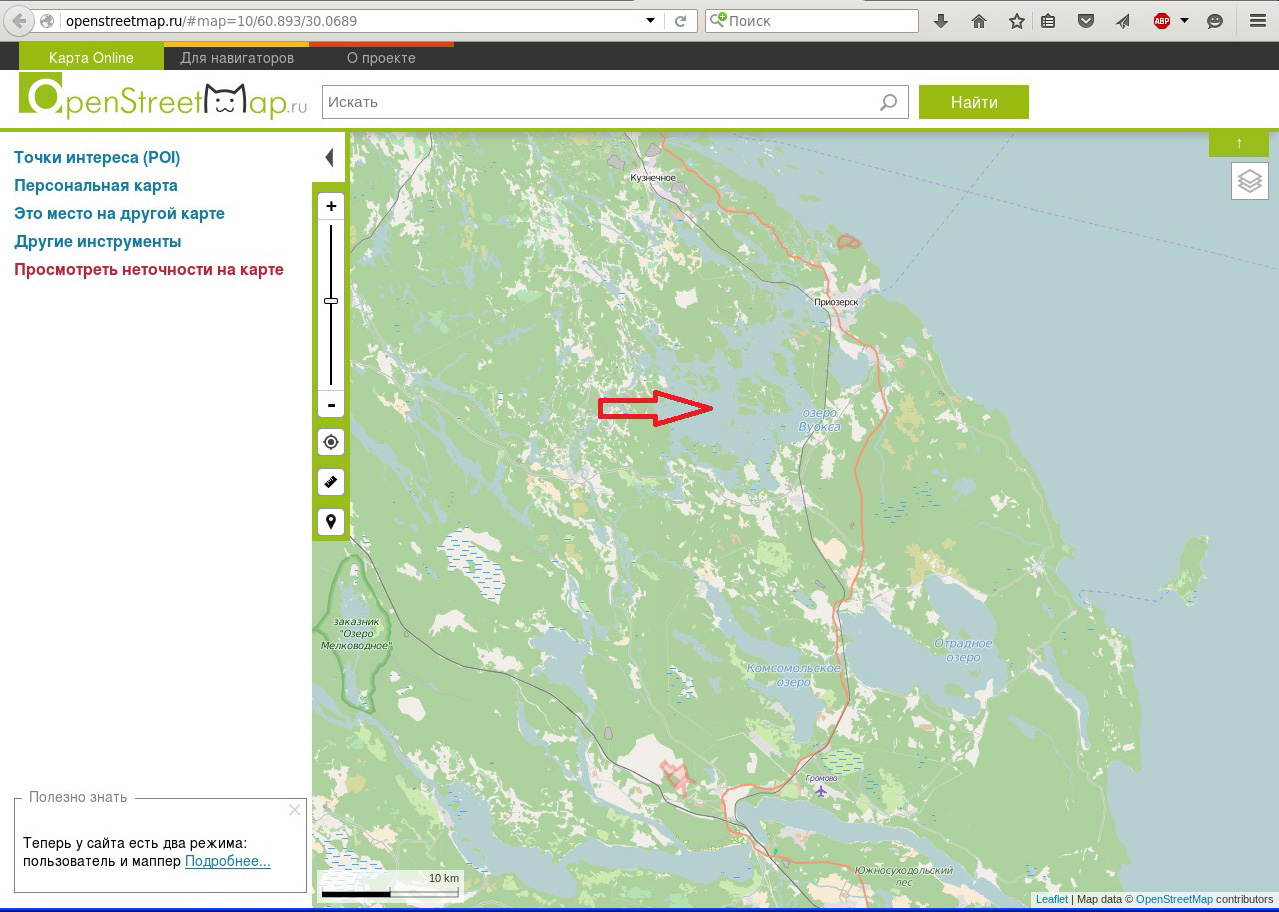Select the ruler measurement tool

click(x=331, y=482)
